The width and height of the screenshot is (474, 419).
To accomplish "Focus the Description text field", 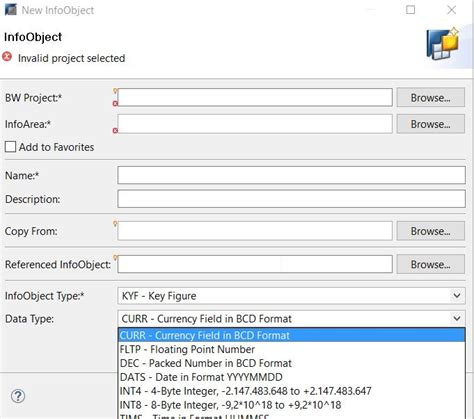I will (291, 199).
